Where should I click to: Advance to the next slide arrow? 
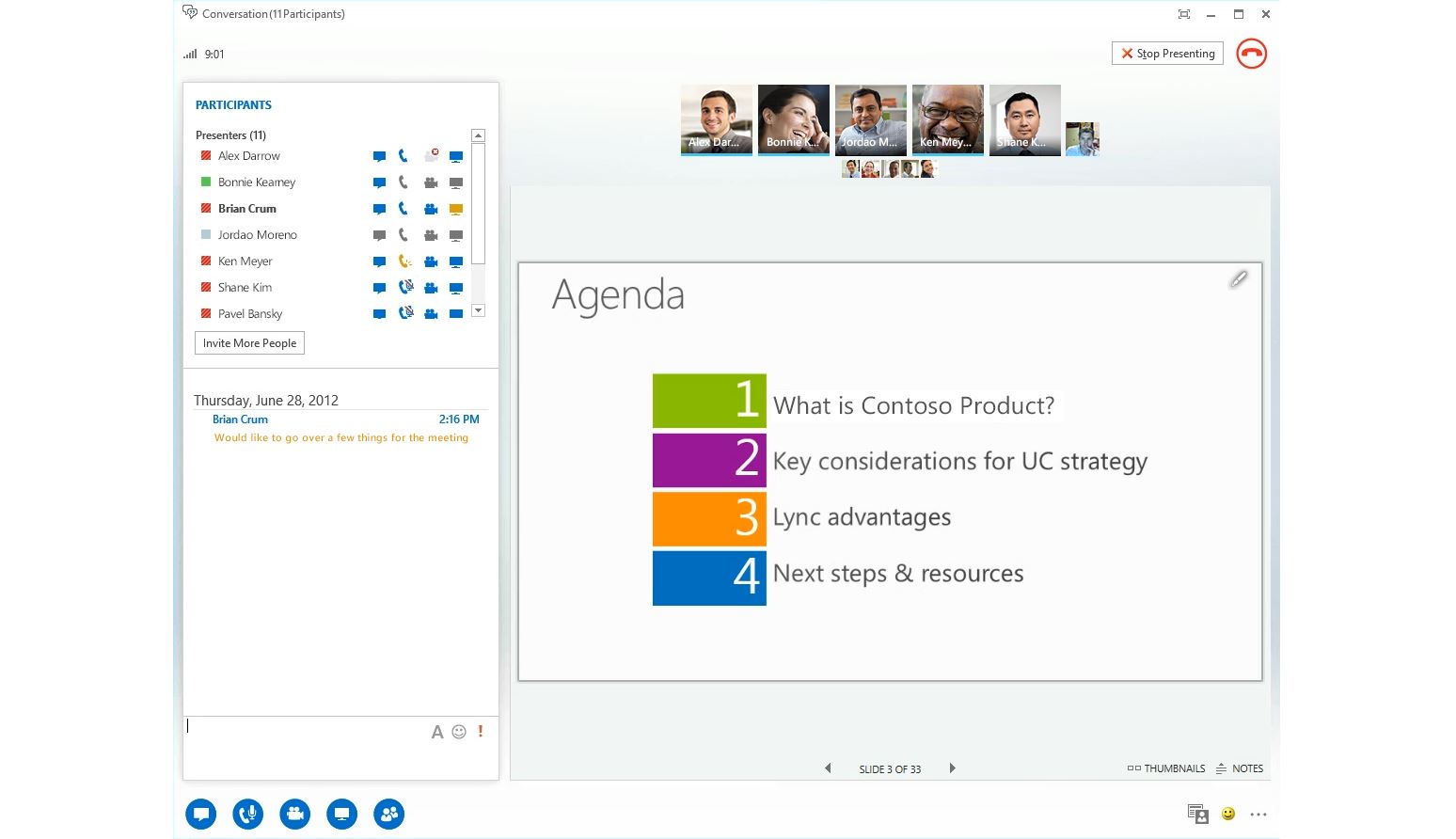tap(952, 768)
